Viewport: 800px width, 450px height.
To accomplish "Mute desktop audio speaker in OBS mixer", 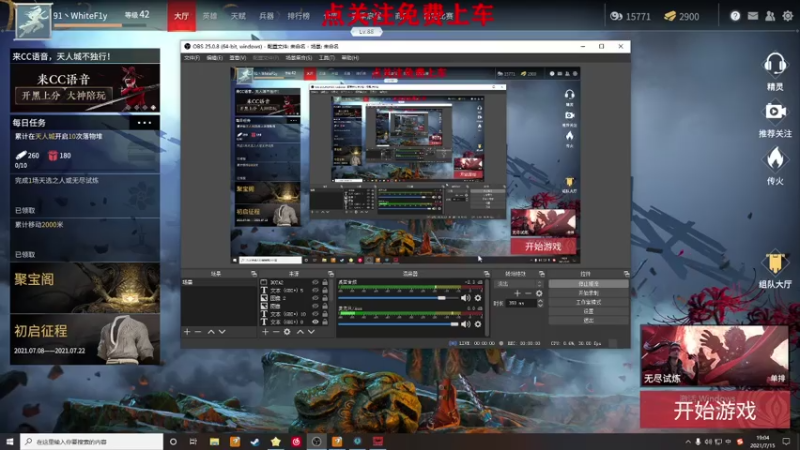I will [x=465, y=297].
